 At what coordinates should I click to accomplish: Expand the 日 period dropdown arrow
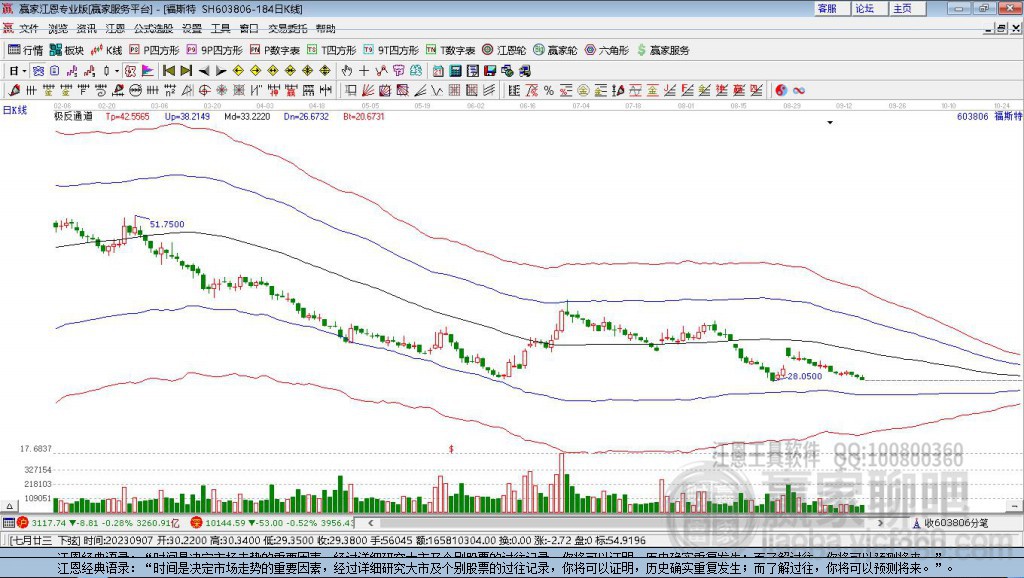point(24,71)
